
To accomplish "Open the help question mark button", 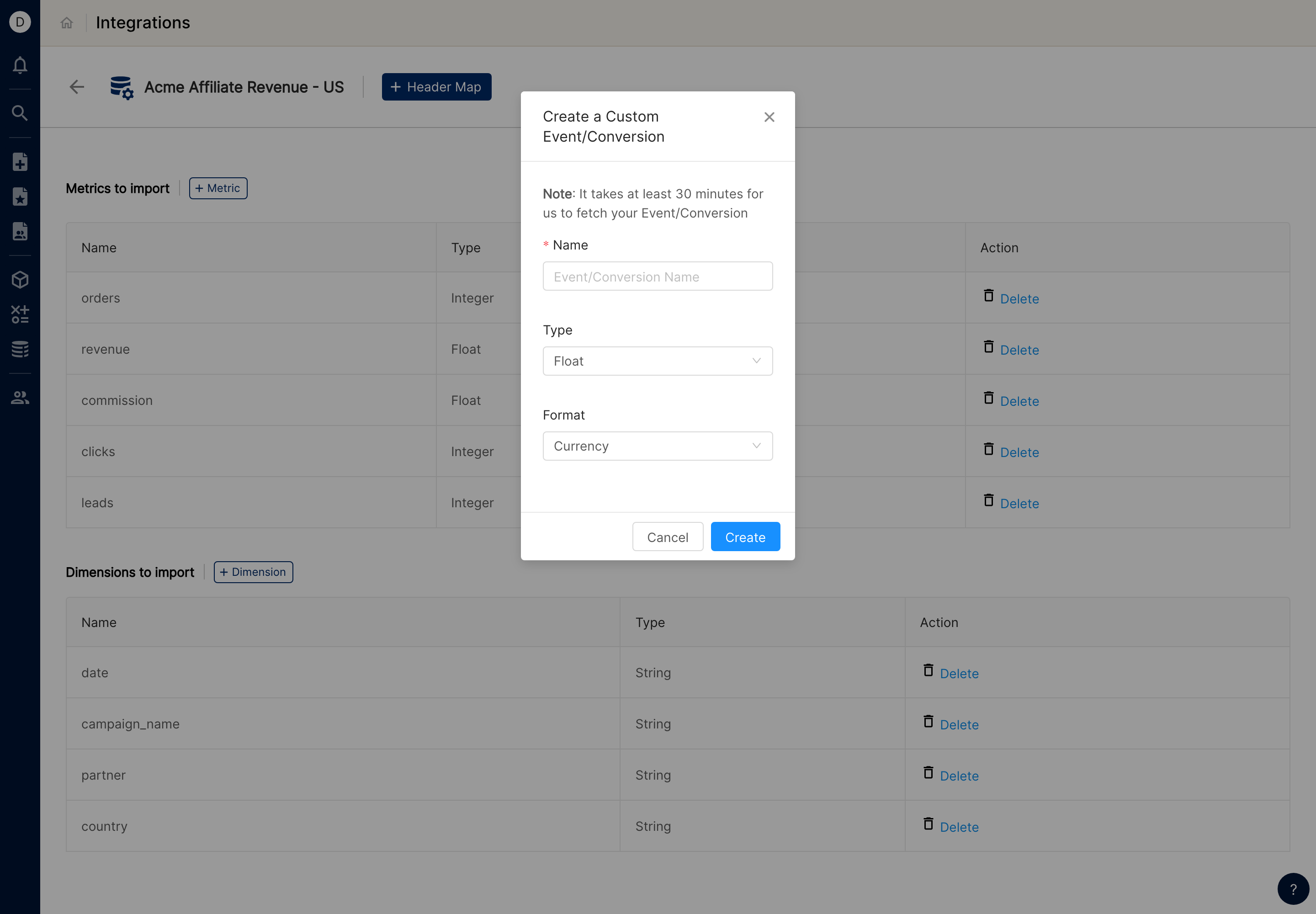I will point(1293,889).
